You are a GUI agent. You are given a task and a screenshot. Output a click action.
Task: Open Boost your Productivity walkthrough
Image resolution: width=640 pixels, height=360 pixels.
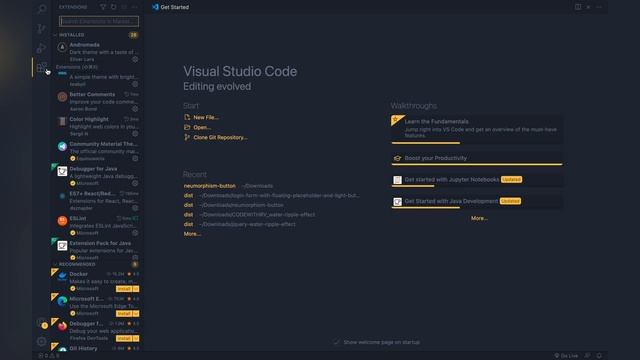[x=477, y=158]
